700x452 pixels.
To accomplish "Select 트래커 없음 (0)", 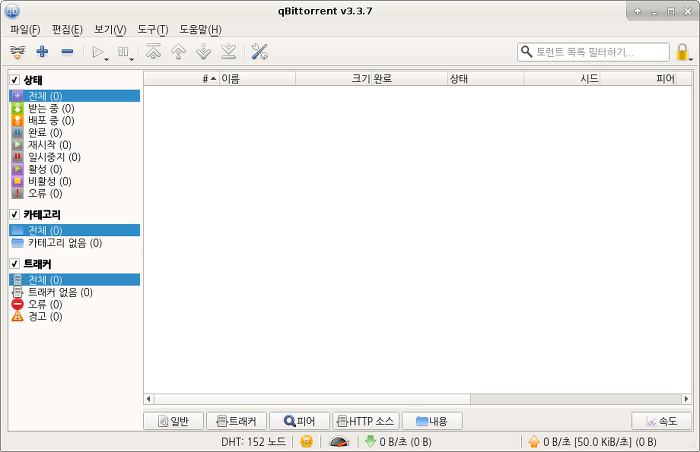I will 74,292.
